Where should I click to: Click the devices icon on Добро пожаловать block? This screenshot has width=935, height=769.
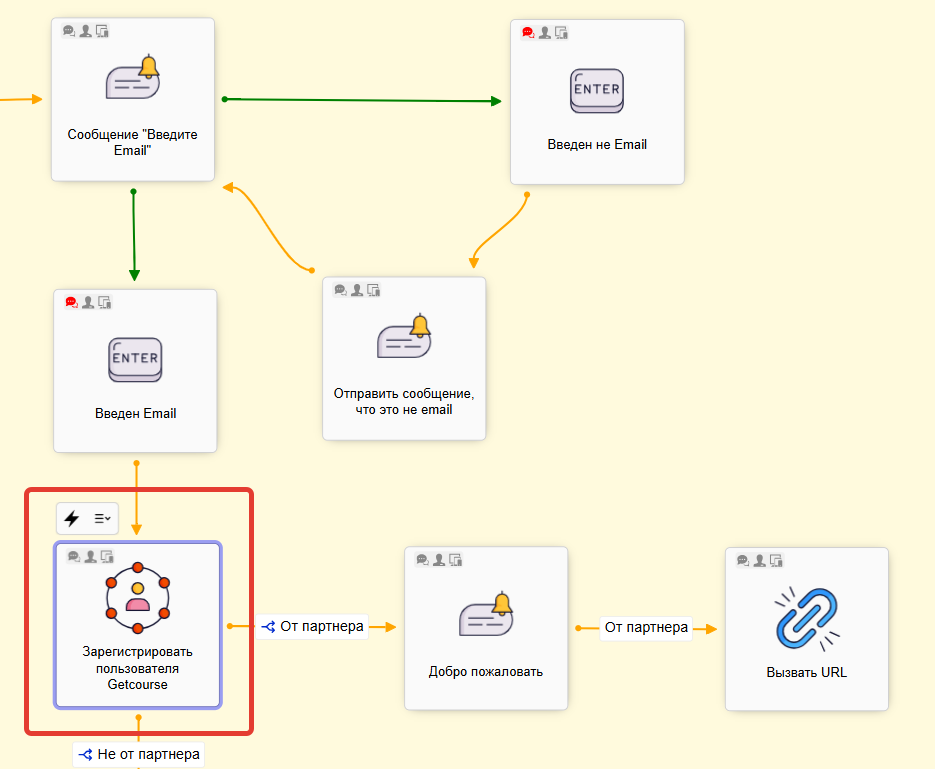pyautogui.click(x=455, y=559)
